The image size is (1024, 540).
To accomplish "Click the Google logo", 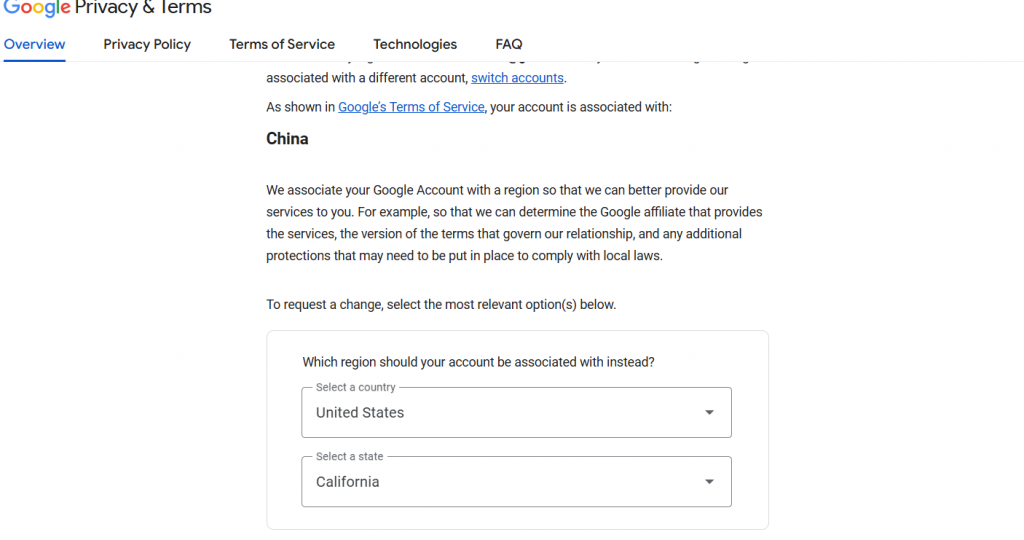I will tap(36, 8).
